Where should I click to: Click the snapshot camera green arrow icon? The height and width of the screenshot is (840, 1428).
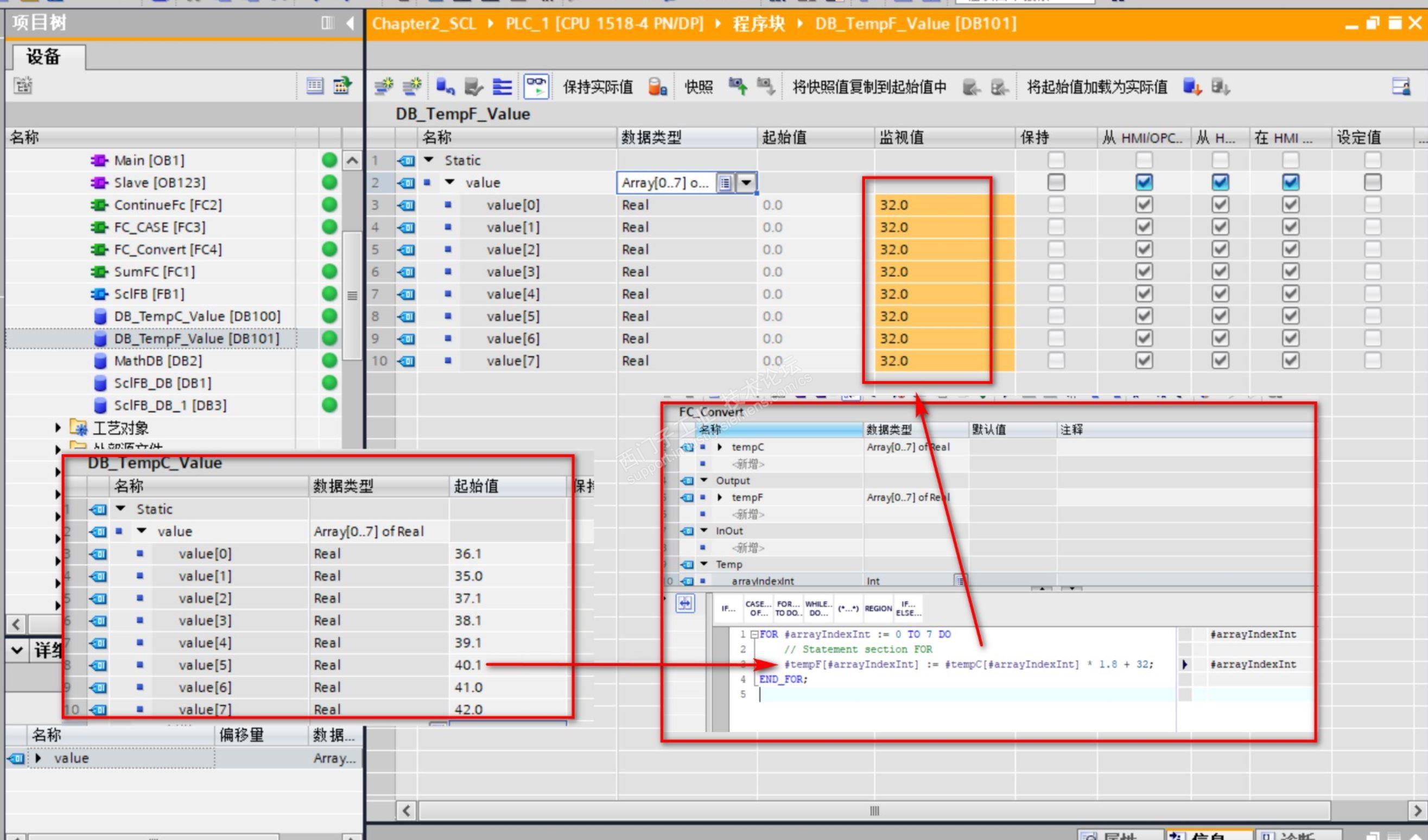pyautogui.click(x=738, y=87)
